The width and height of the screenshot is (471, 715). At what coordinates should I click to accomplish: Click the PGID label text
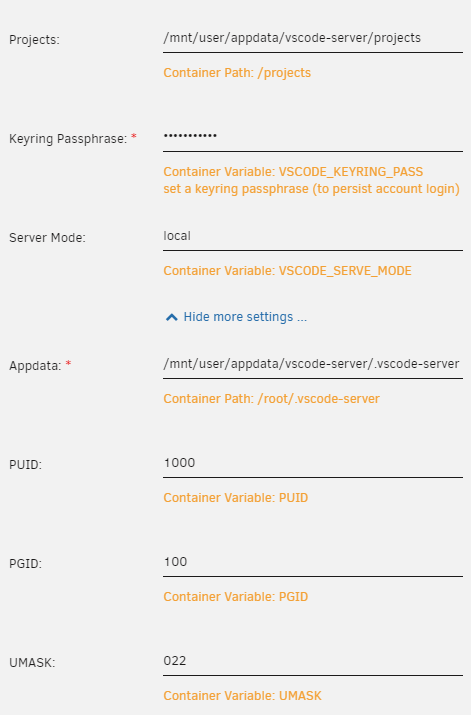26,564
